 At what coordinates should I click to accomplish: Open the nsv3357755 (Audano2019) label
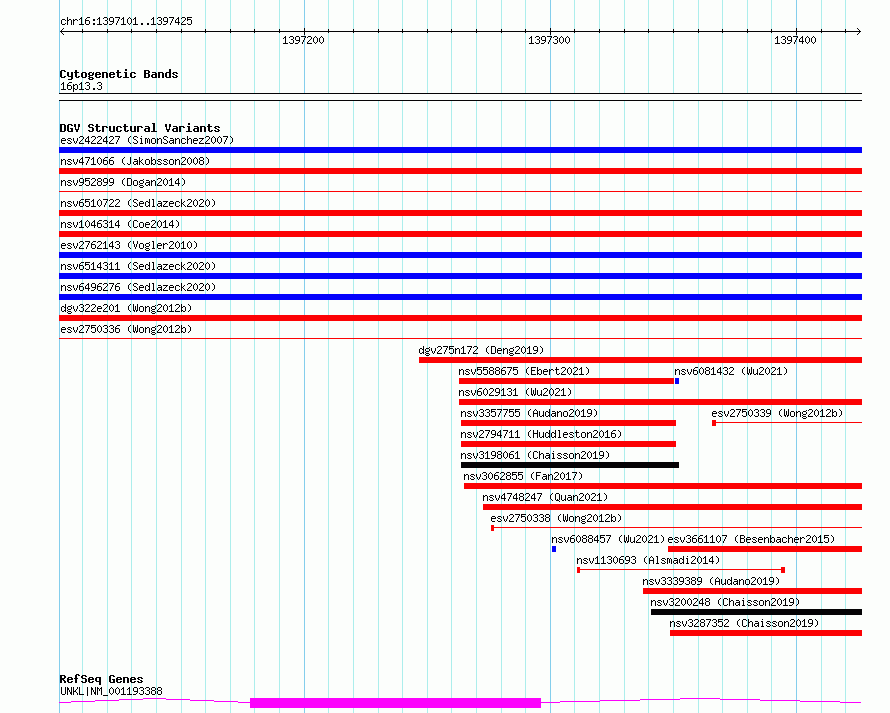pos(529,413)
